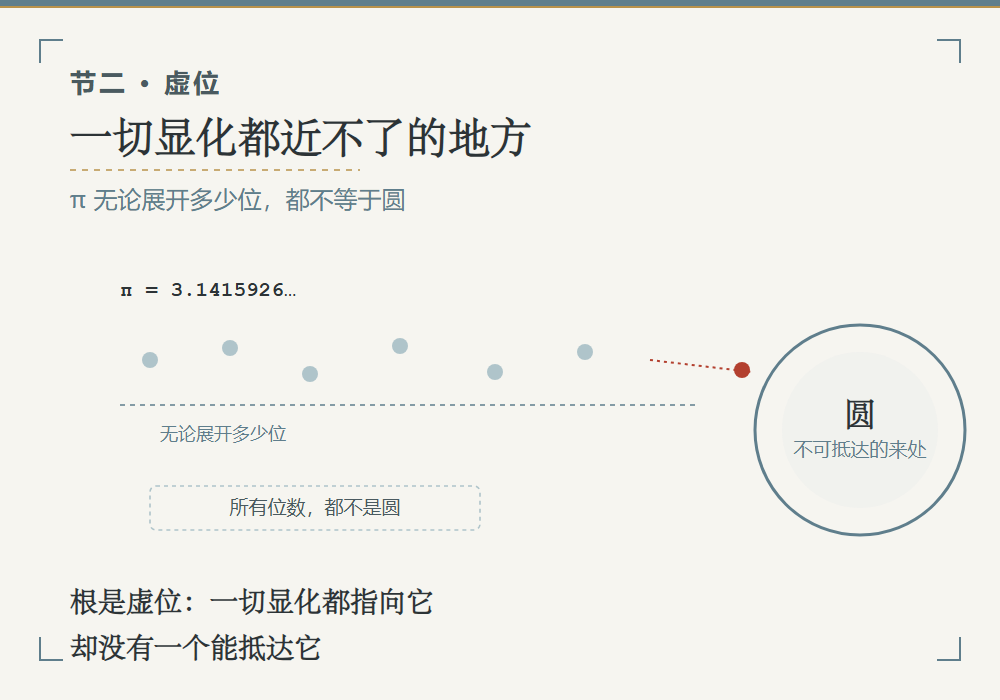Screen dimensions: 1000x700
Task: Click the bottom-left corner bracket decoration
Action: pos(51,649)
